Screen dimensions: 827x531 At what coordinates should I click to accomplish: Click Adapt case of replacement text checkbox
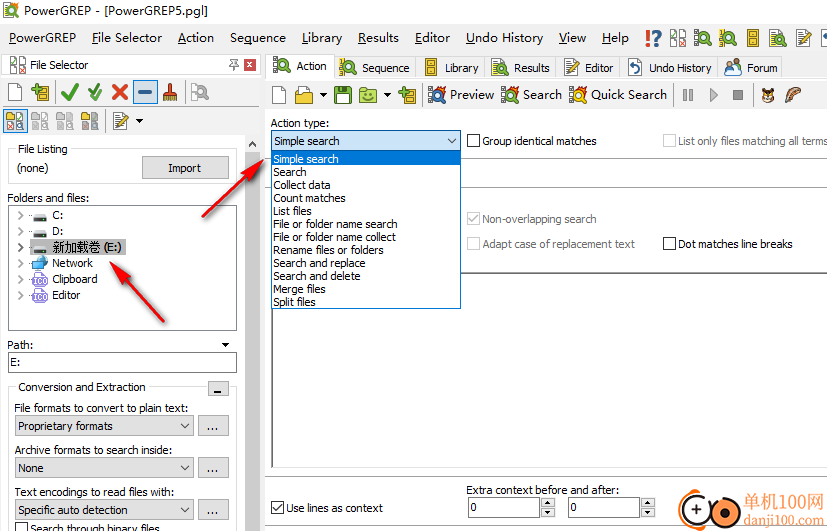point(474,244)
